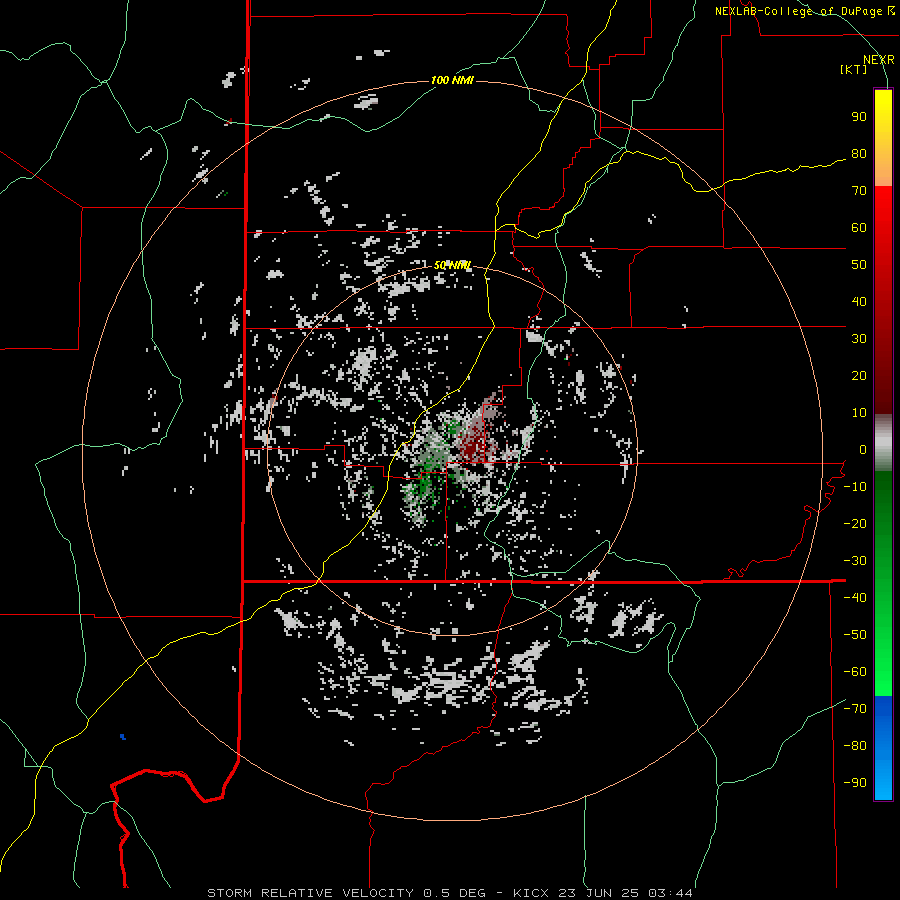Click the -40 value on the velocity scale
This screenshot has width=900, height=900.
click(x=855, y=598)
